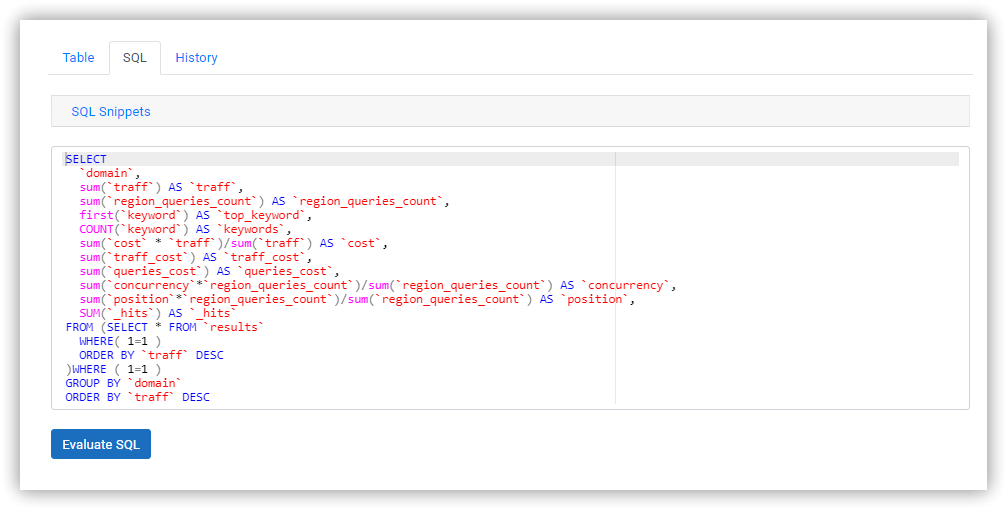This screenshot has height=510, width=1007.
Task: Click the `position` alias at line end
Action: pyautogui.click(x=593, y=299)
